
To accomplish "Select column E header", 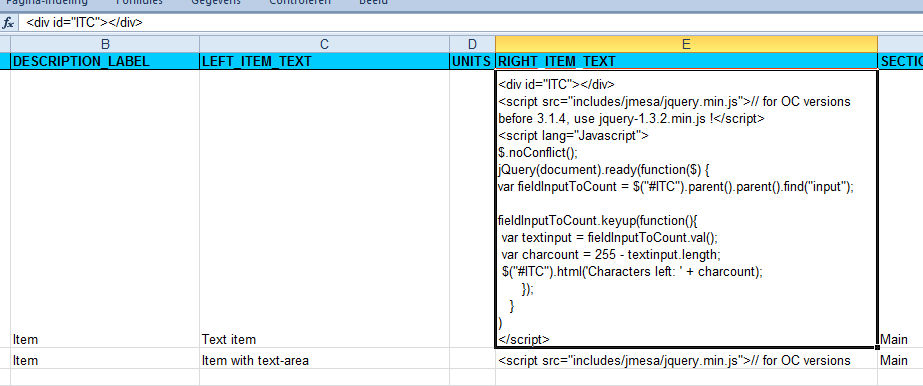I will [x=686, y=44].
